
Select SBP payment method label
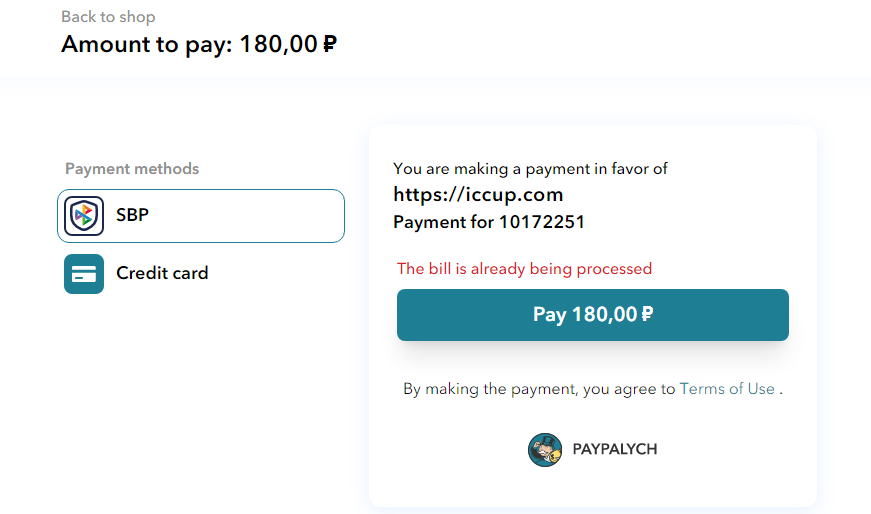click(132, 215)
